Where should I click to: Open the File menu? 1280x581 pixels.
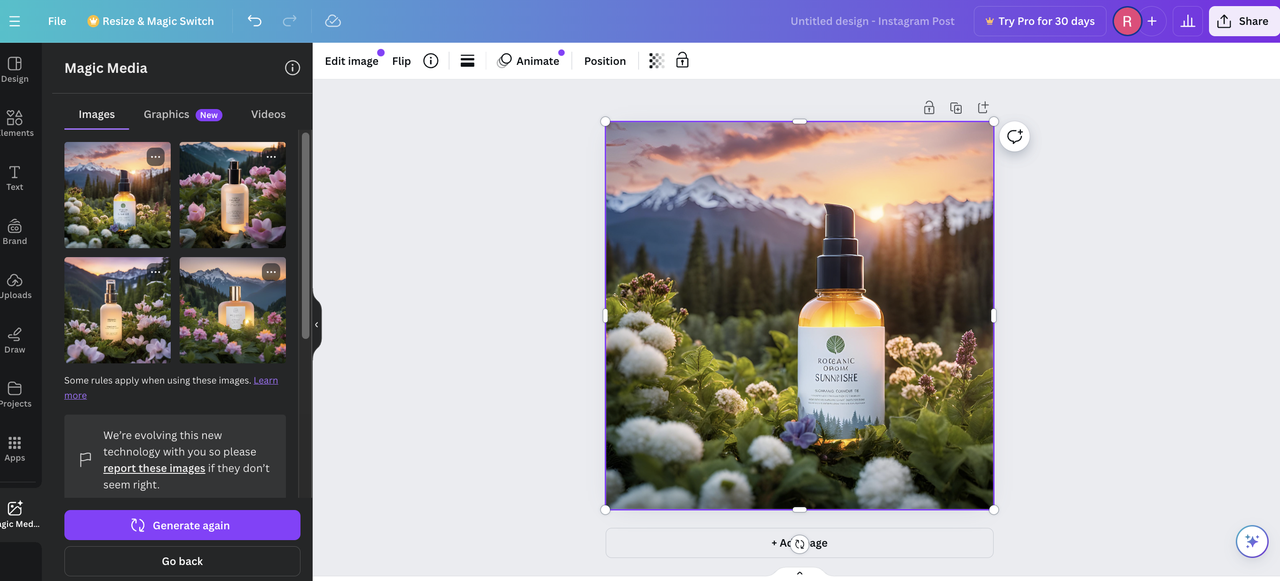tap(57, 21)
